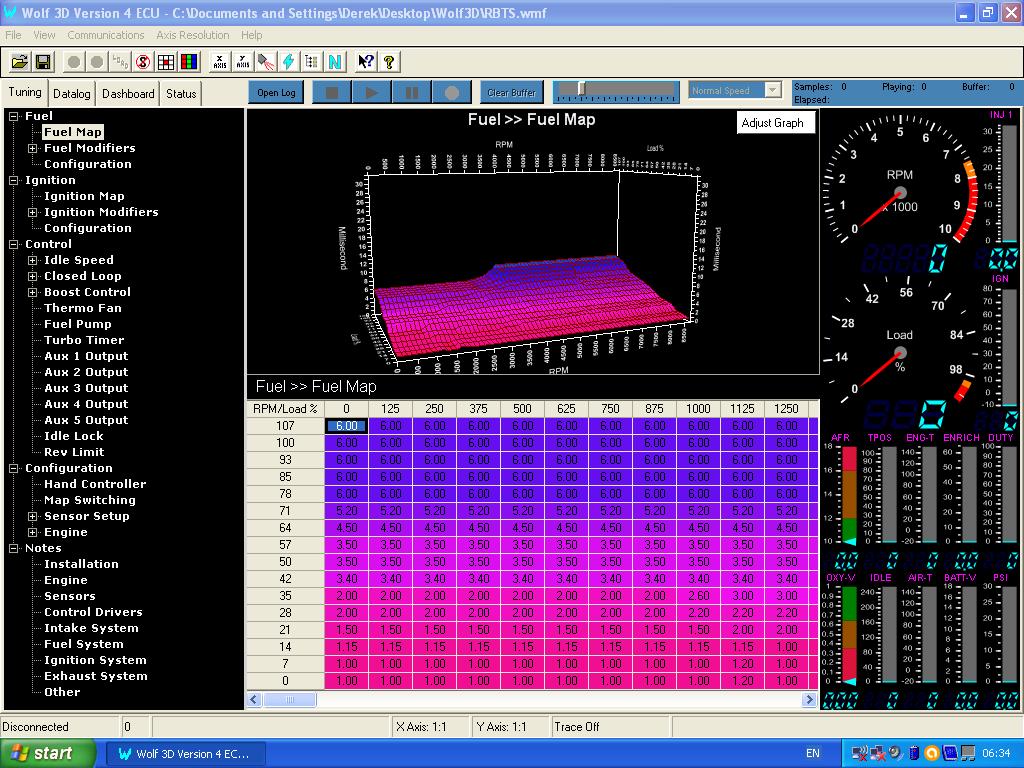Viewport: 1024px width, 768px height.
Task: Click the RGB color columns icon
Action: (189, 62)
